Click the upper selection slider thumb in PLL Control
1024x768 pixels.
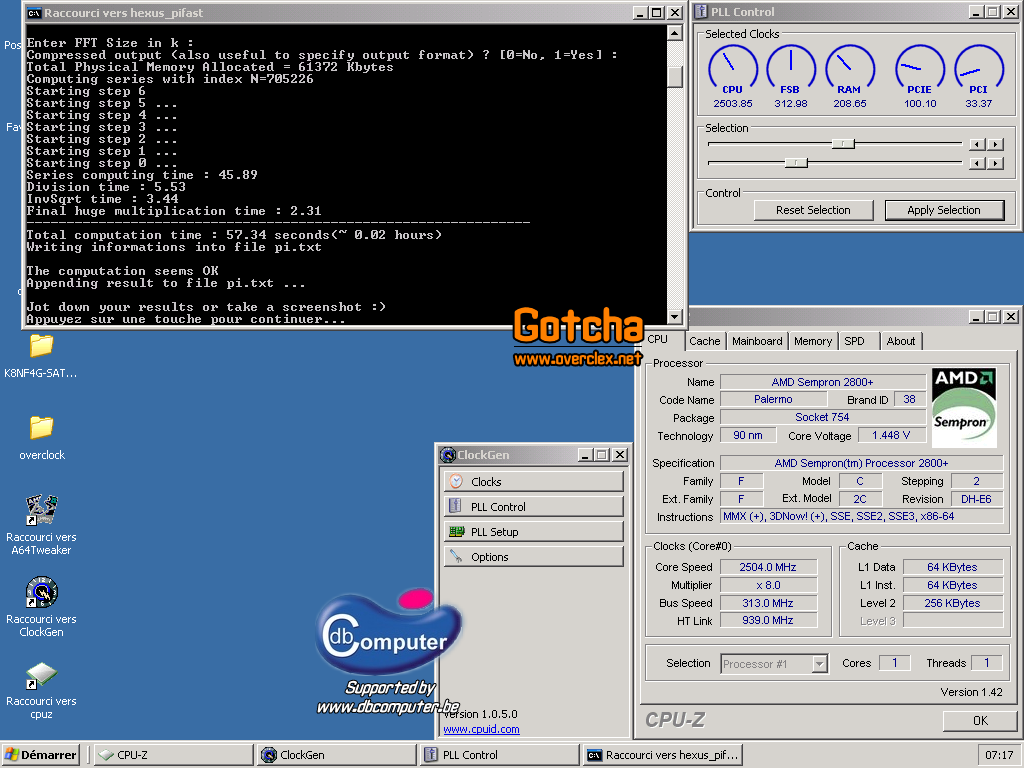pyautogui.click(x=843, y=144)
